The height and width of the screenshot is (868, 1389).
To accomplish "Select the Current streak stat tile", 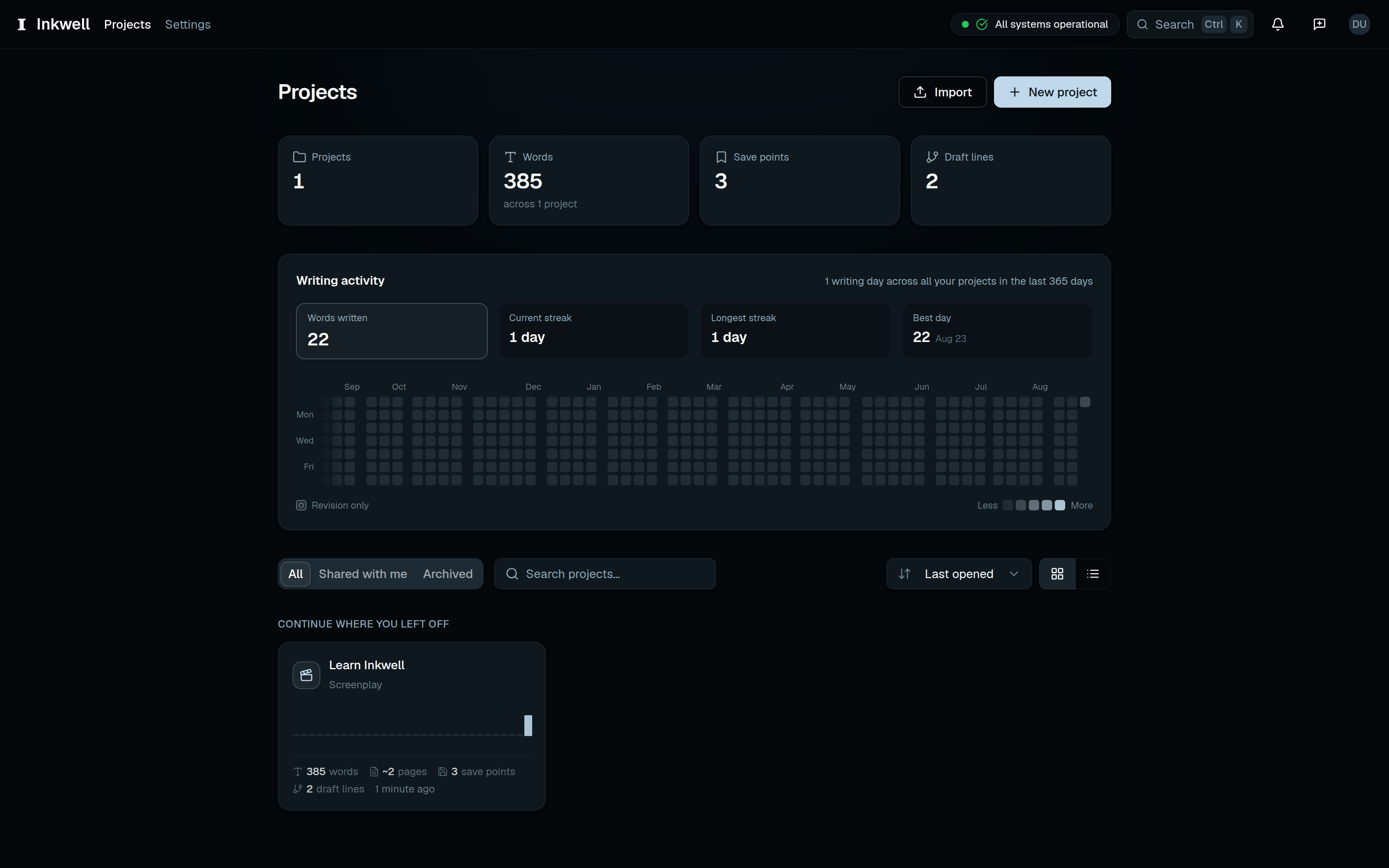I will [x=593, y=331].
